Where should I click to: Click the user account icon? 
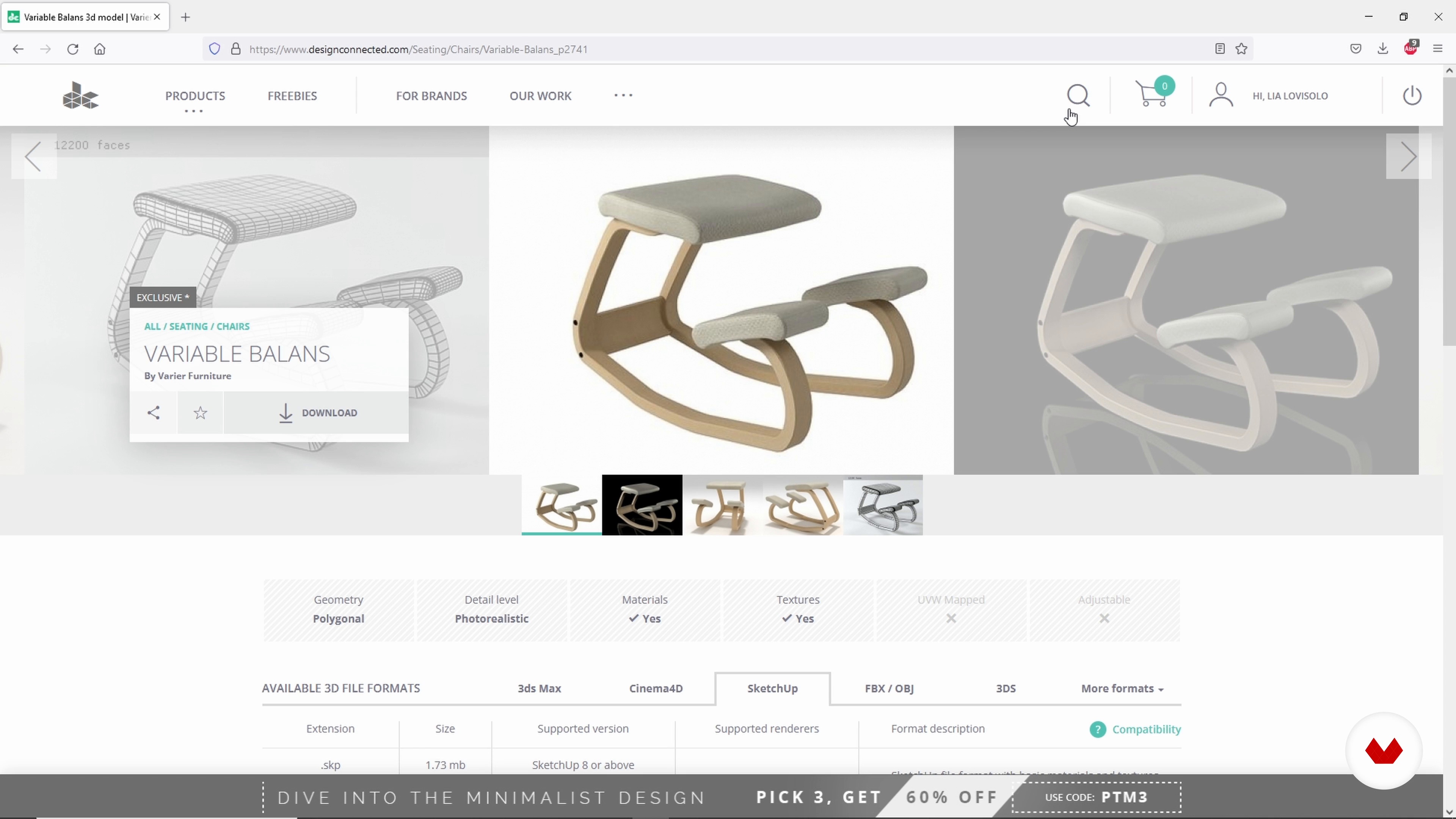[1221, 95]
